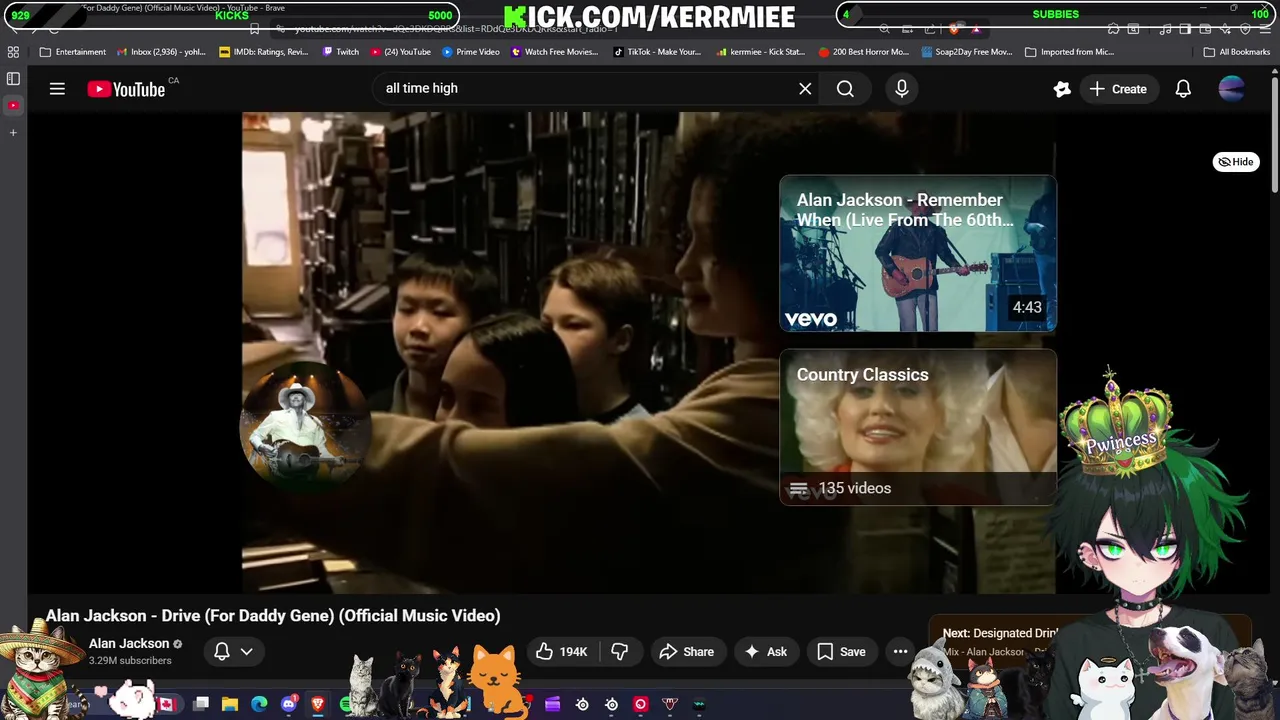Open the Gmail Inbox bookmark
This screenshot has width=1280, height=720.
click(161, 52)
